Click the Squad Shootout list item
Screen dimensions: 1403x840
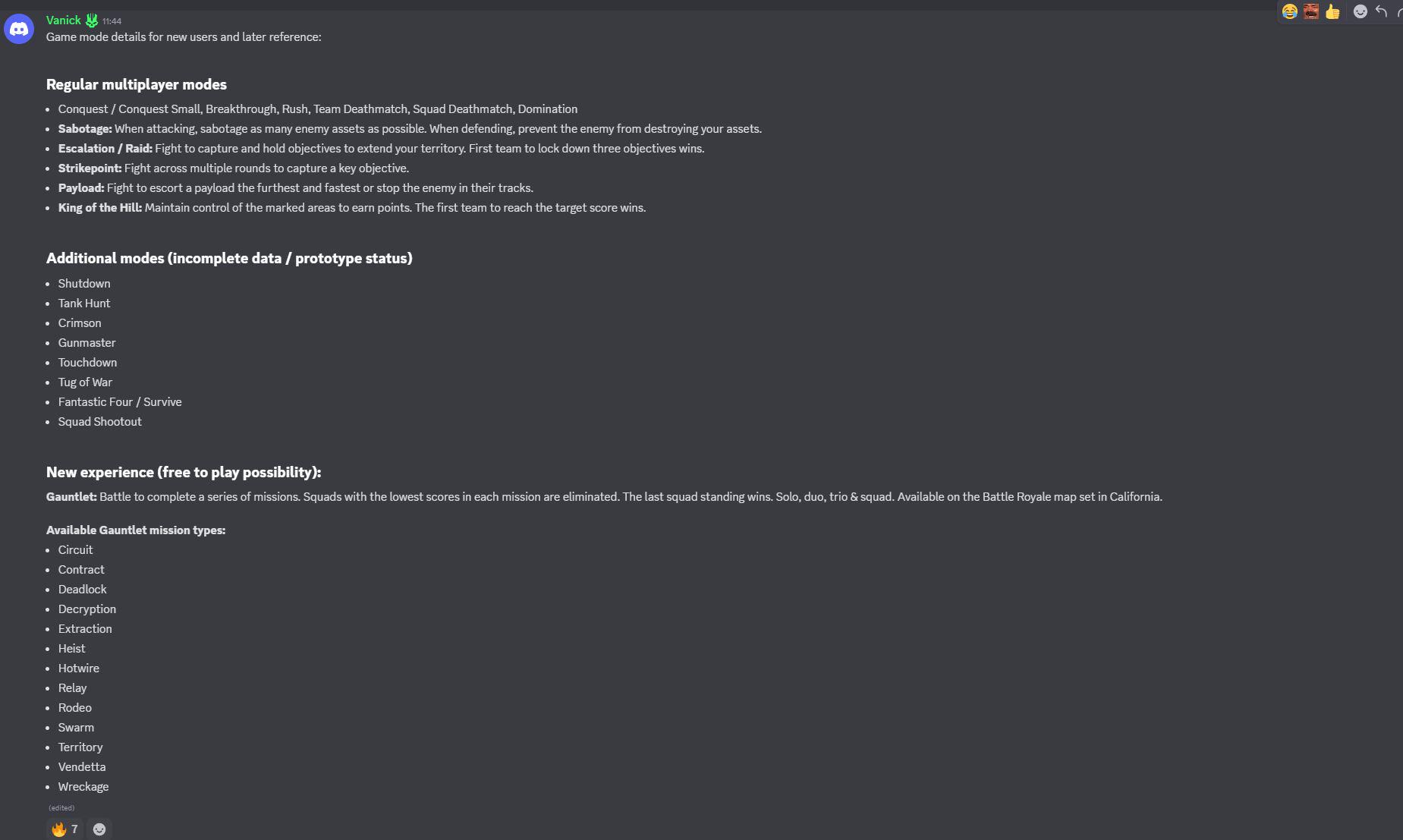pos(100,422)
